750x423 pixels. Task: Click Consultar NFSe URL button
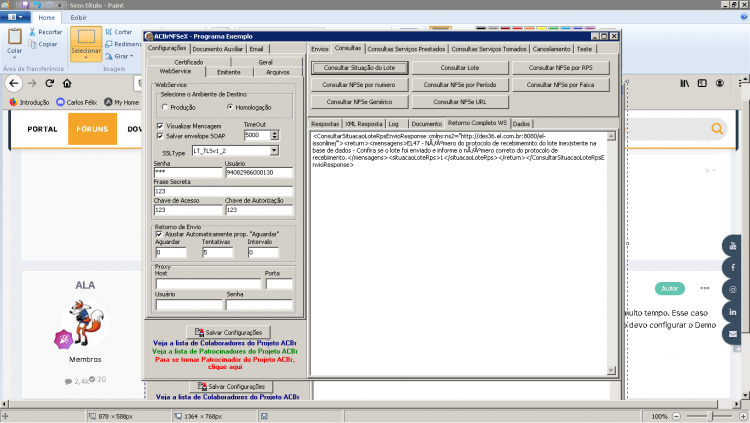pyautogui.click(x=460, y=102)
